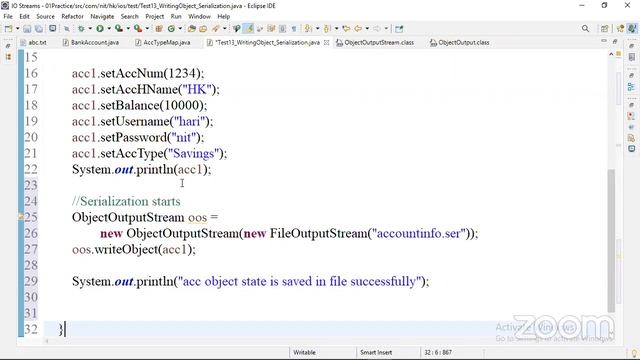
Task: Switch to Java EE perspective icon
Action: tap(620, 29)
